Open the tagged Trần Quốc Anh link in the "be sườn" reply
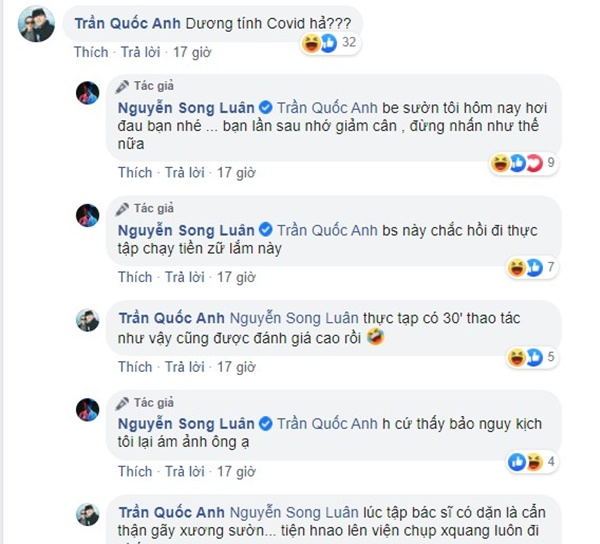 [x=328, y=108]
